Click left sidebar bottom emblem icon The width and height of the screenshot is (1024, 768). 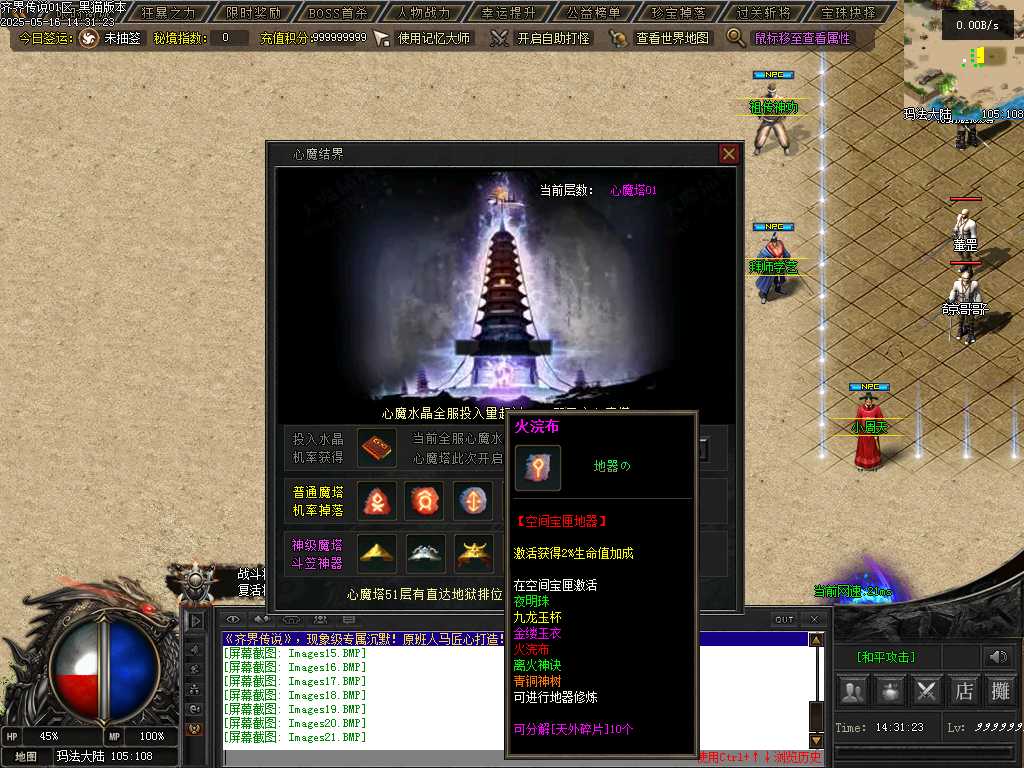pyautogui.click(x=195, y=729)
